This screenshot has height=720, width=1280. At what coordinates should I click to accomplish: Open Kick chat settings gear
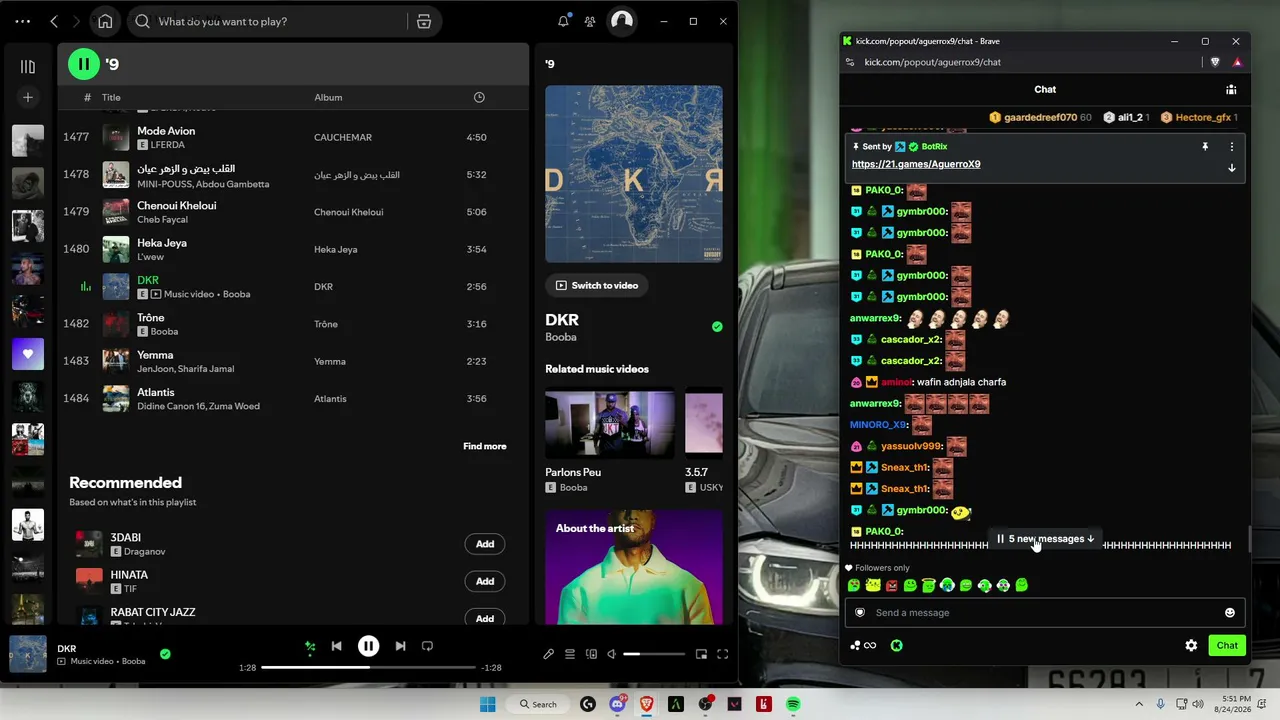[1191, 645]
